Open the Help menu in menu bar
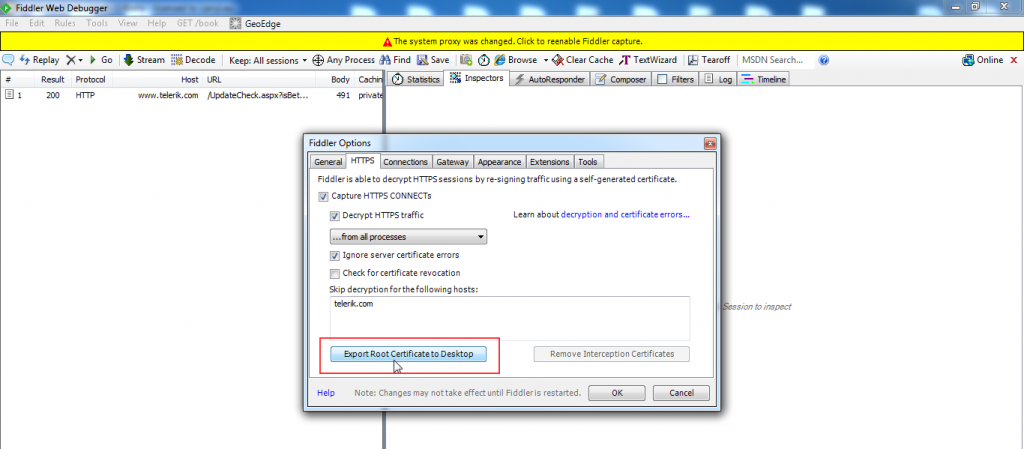 click(x=157, y=23)
